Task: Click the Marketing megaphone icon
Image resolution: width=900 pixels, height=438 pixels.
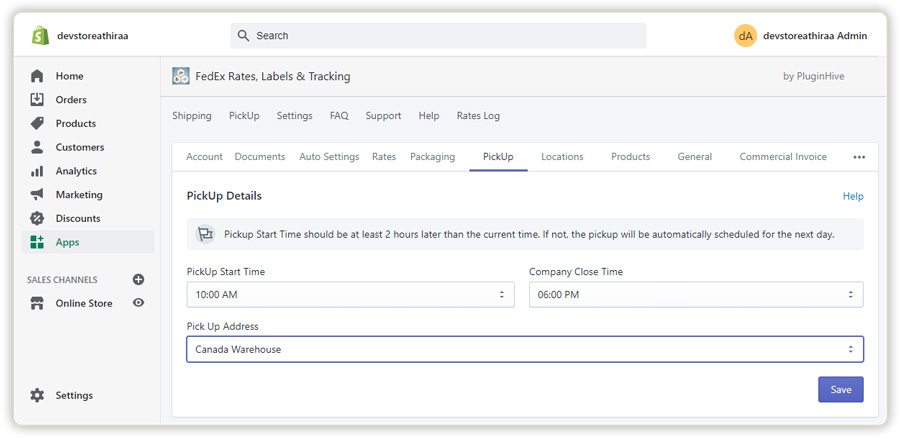Action: 37,195
